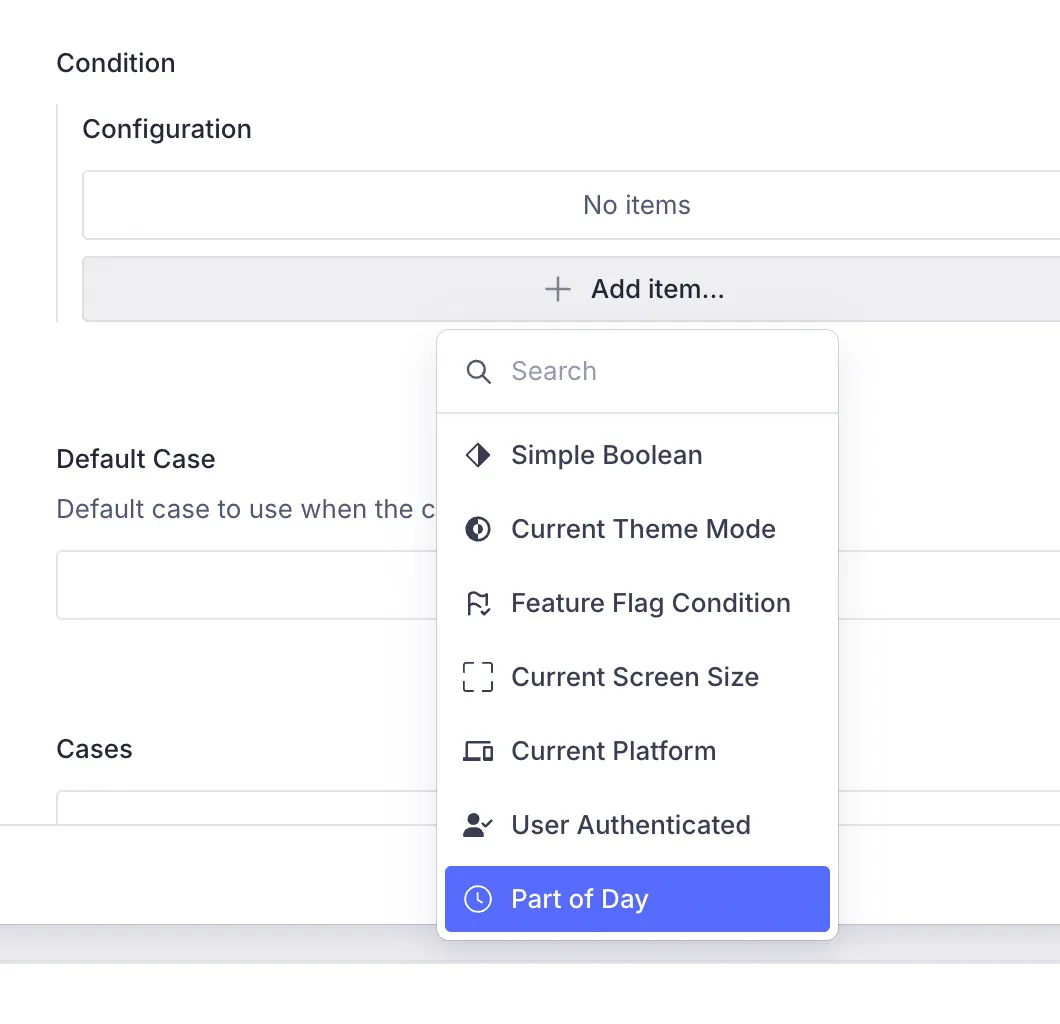Choose Simple Boolean from the list

coord(606,455)
